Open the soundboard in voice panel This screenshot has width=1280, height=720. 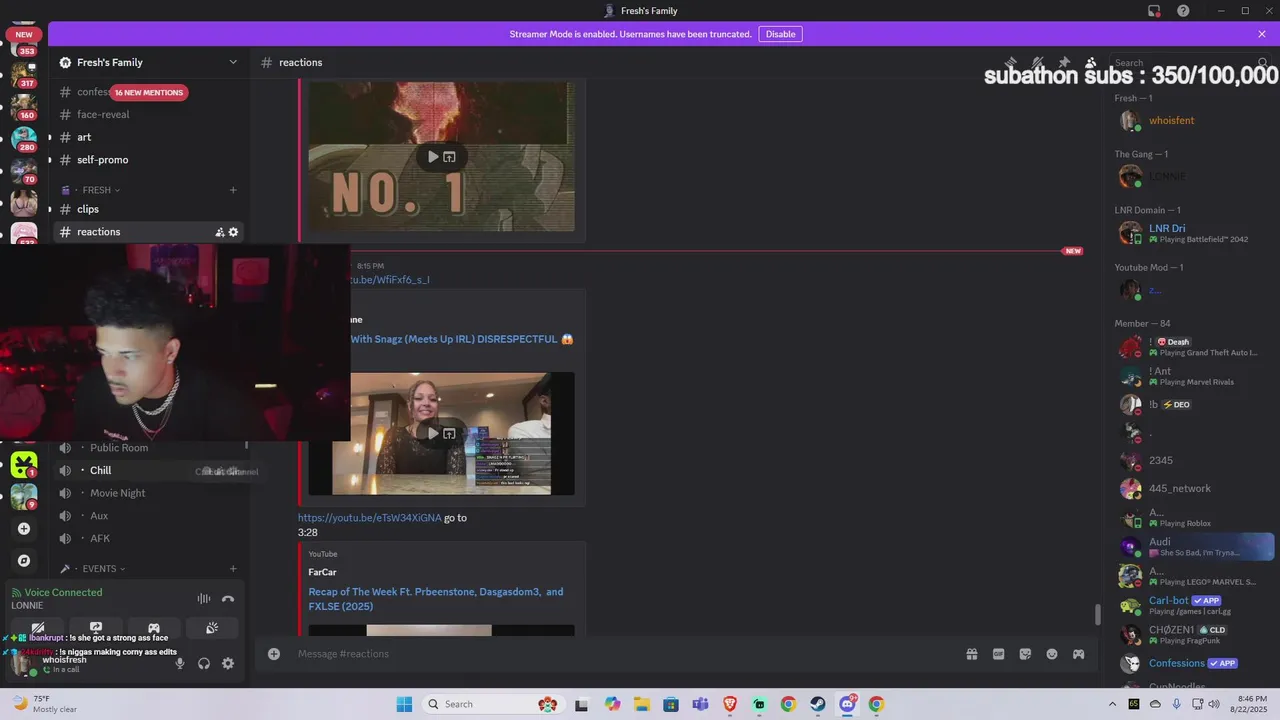(212, 628)
